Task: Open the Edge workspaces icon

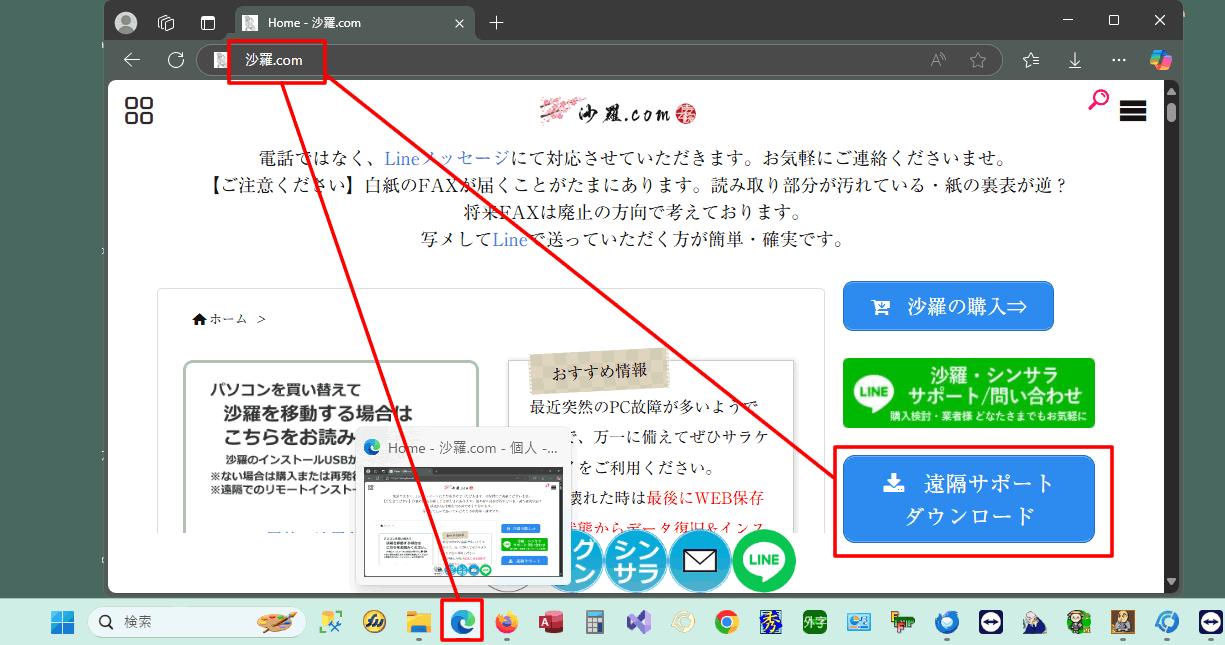Action: click(x=167, y=23)
